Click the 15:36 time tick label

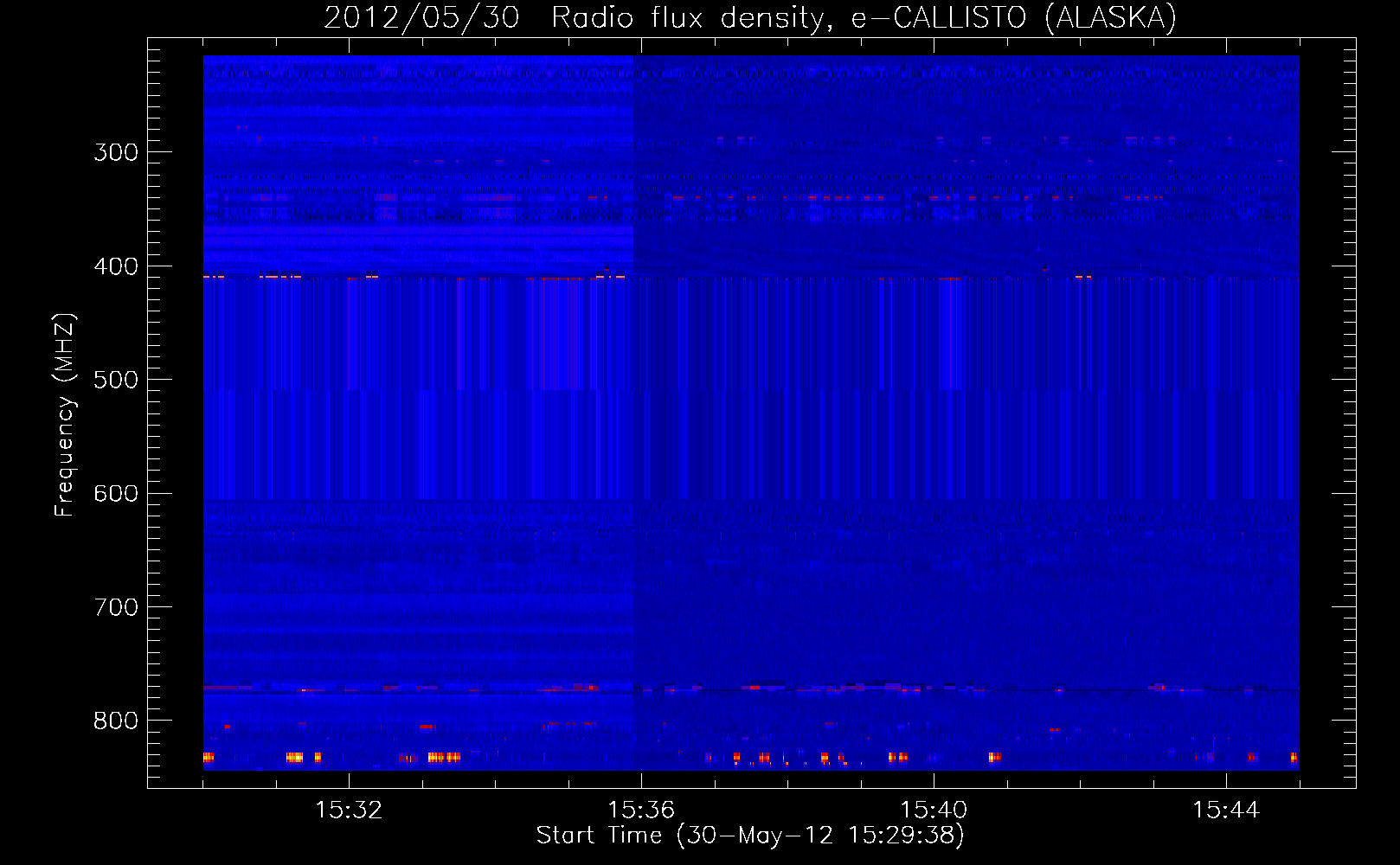tap(641, 811)
